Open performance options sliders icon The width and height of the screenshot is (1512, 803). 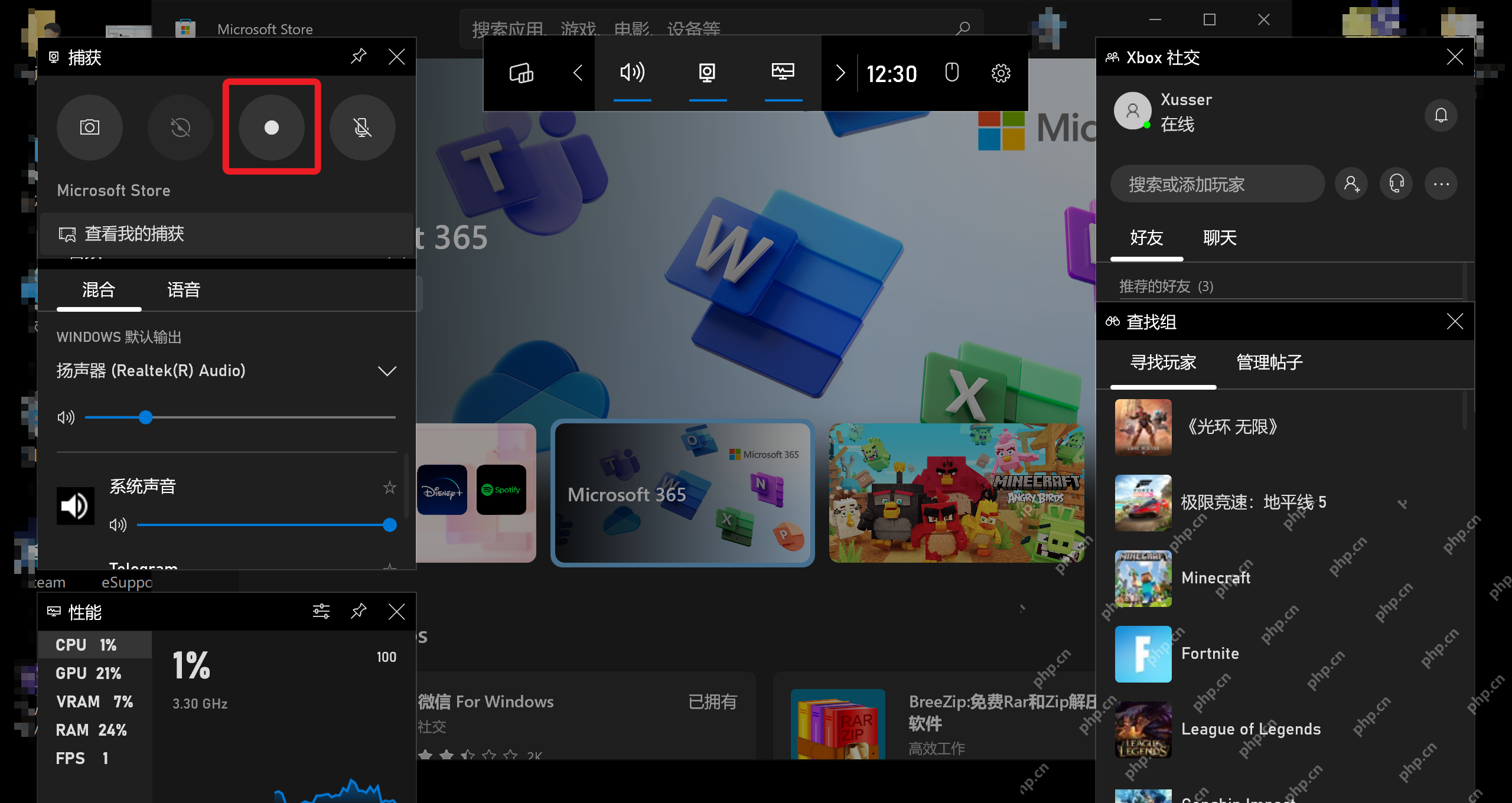[x=321, y=611]
